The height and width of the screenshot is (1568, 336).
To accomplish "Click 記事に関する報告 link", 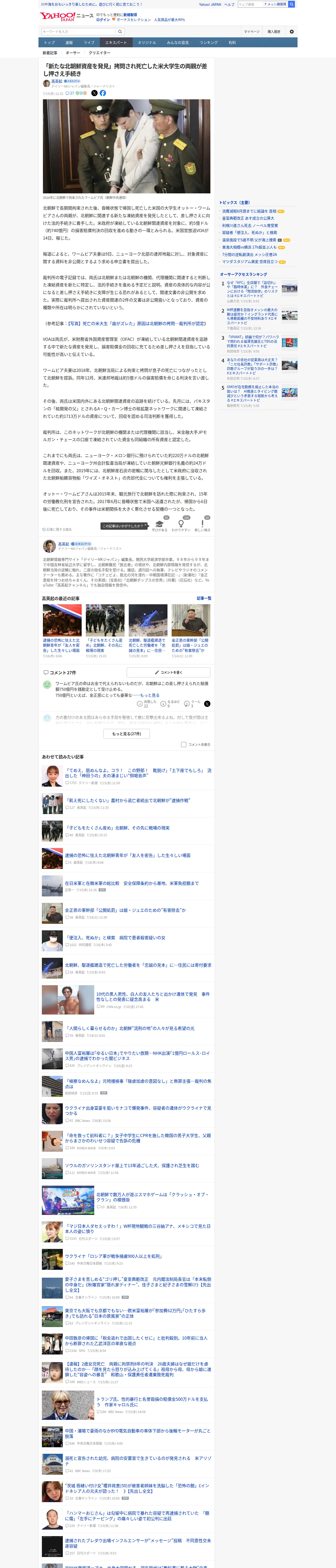I will (x=57, y=529).
